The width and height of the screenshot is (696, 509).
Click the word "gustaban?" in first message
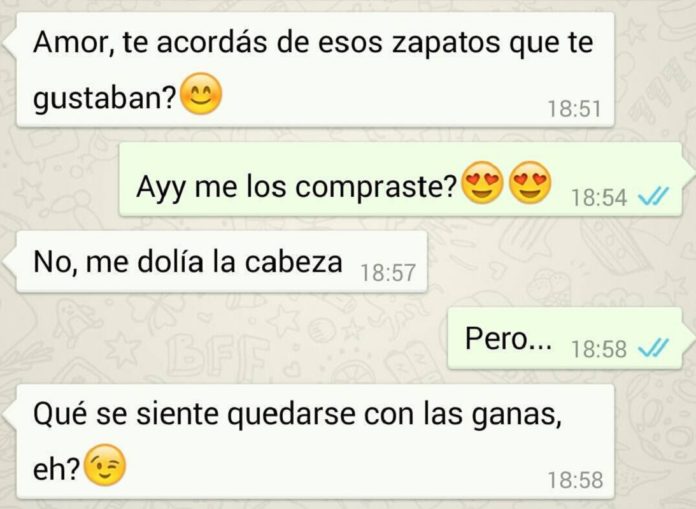coord(105,99)
